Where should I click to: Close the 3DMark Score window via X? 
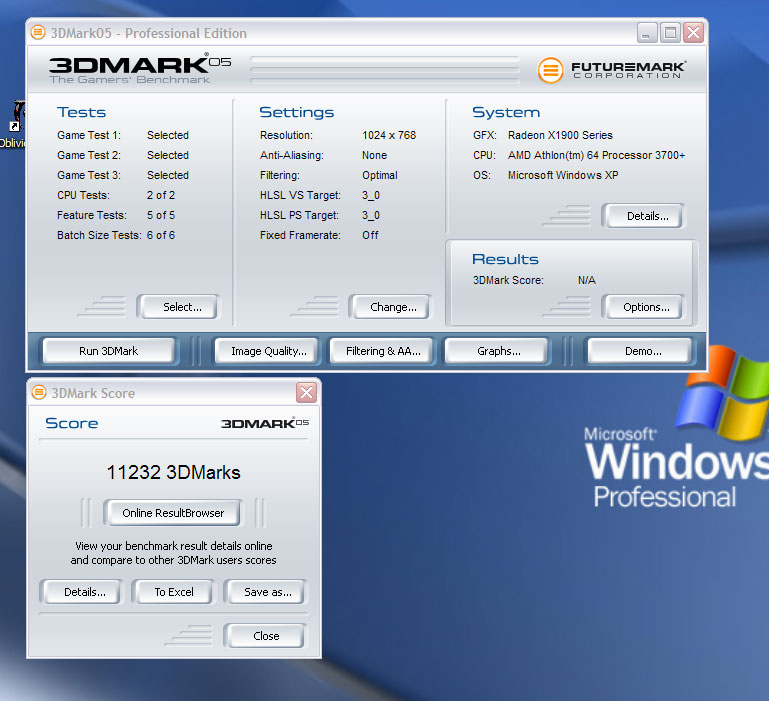coord(307,392)
